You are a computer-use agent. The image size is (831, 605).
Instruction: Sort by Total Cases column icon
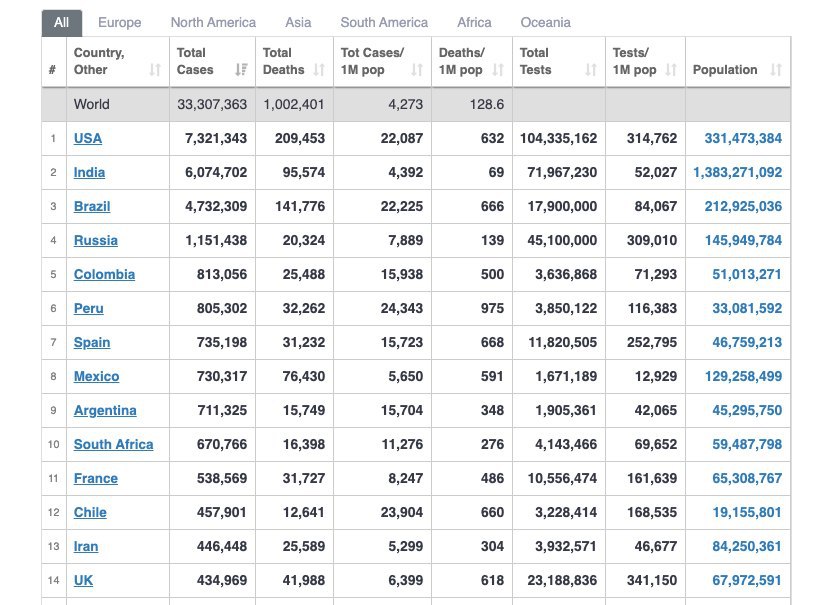coord(241,70)
